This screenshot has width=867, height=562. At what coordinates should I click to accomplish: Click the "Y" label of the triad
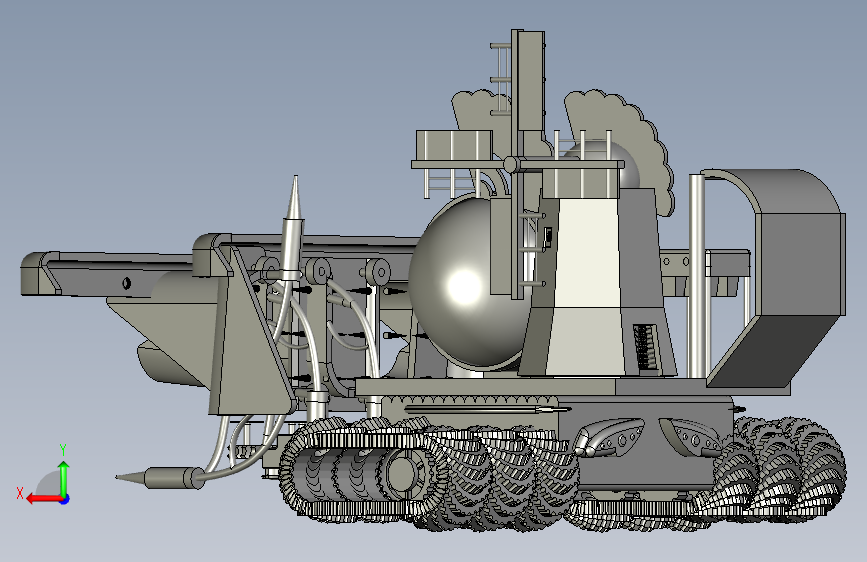coord(63,450)
